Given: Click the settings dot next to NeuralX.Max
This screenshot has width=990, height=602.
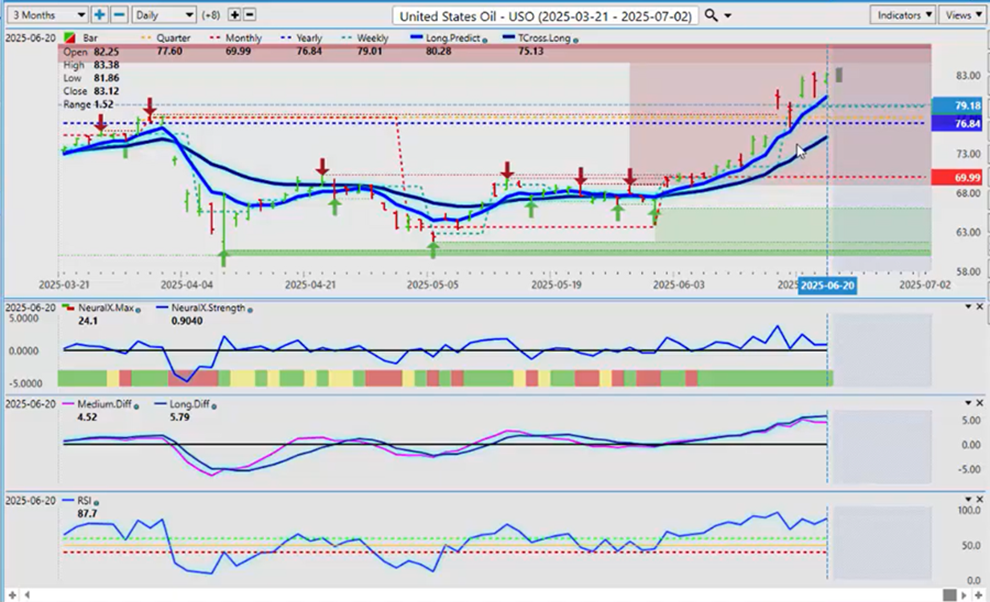Looking at the screenshot, I should [x=138, y=310].
